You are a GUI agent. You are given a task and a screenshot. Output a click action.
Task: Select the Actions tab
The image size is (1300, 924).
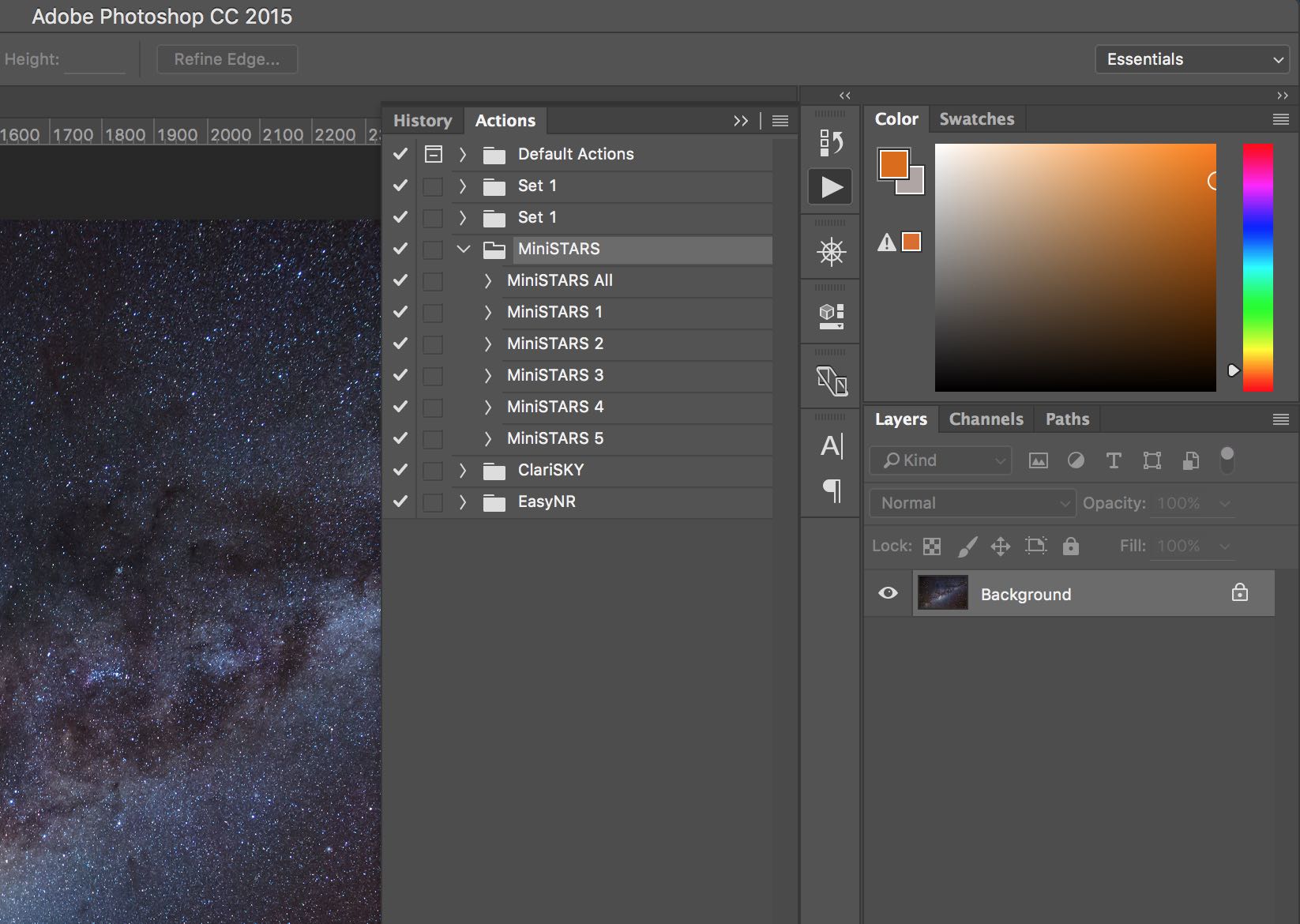click(505, 121)
